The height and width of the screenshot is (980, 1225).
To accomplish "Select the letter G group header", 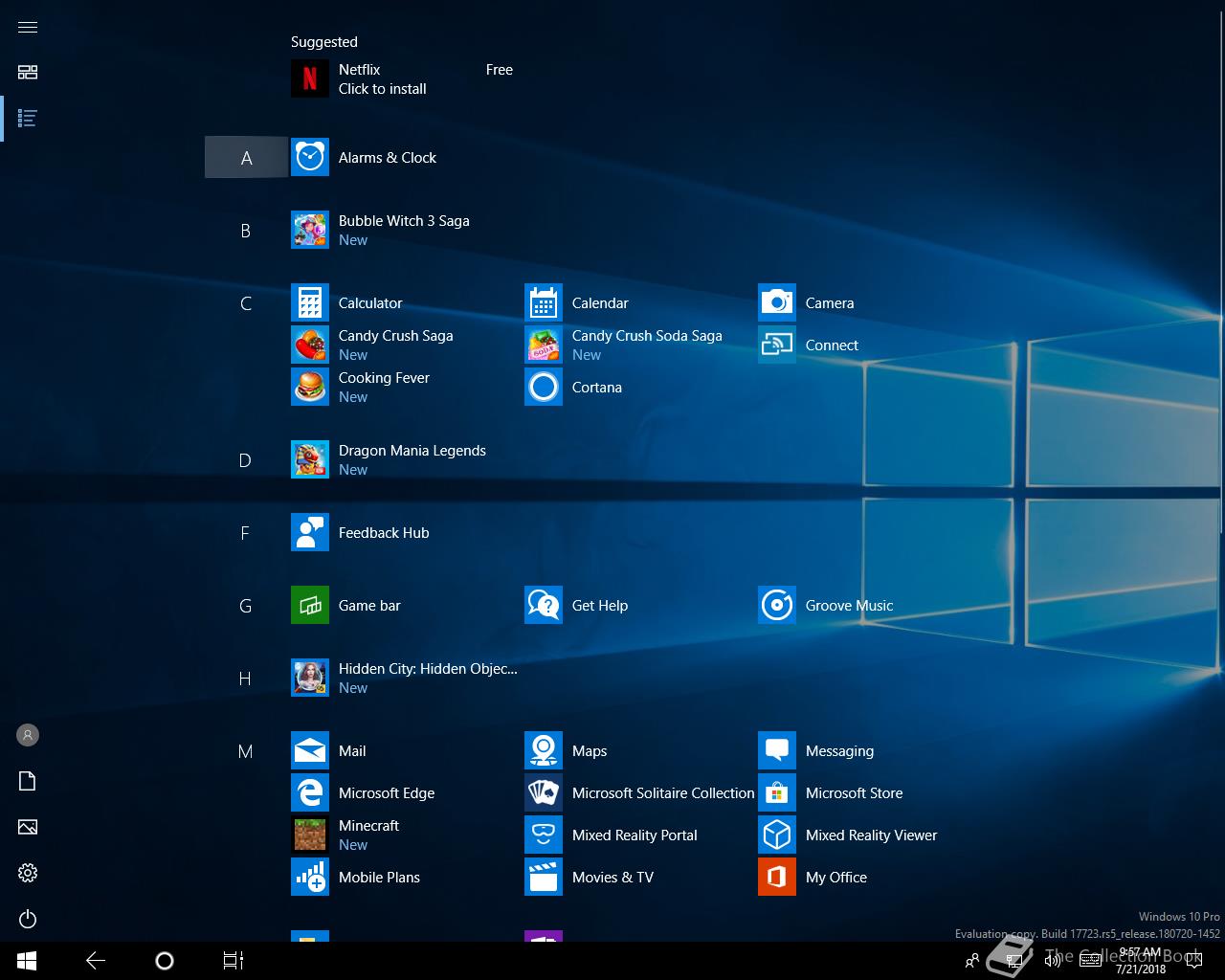I will (x=246, y=605).
